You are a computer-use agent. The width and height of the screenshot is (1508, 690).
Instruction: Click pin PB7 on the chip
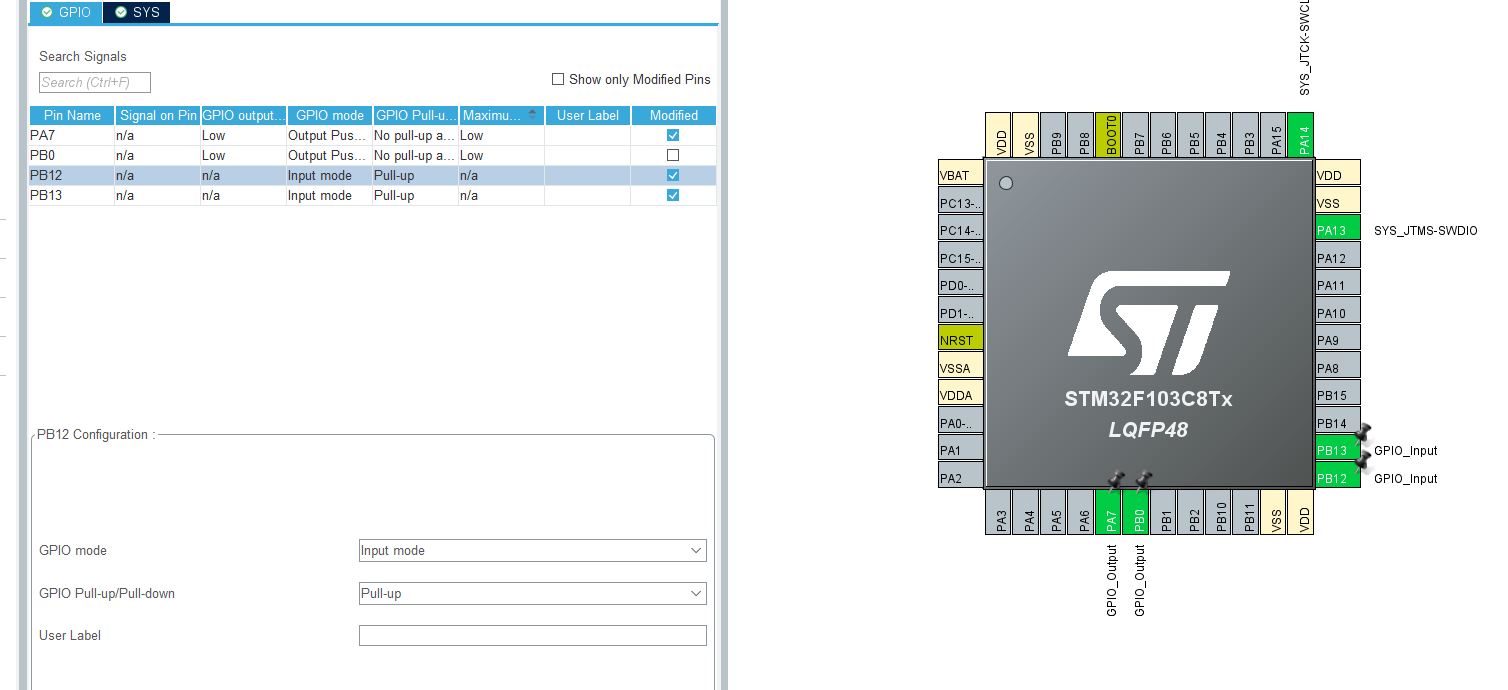[1137, 134]
